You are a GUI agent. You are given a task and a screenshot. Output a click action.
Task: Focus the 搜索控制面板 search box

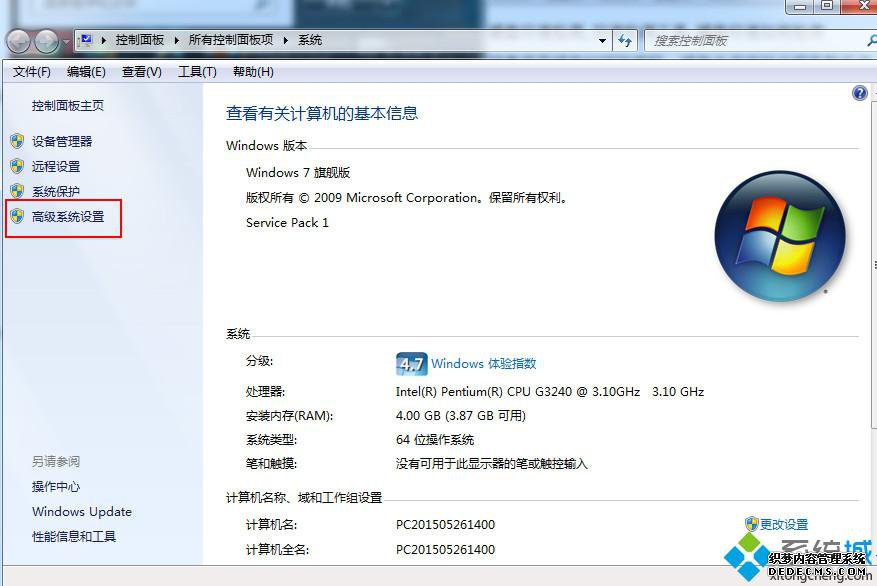[756, 41]
